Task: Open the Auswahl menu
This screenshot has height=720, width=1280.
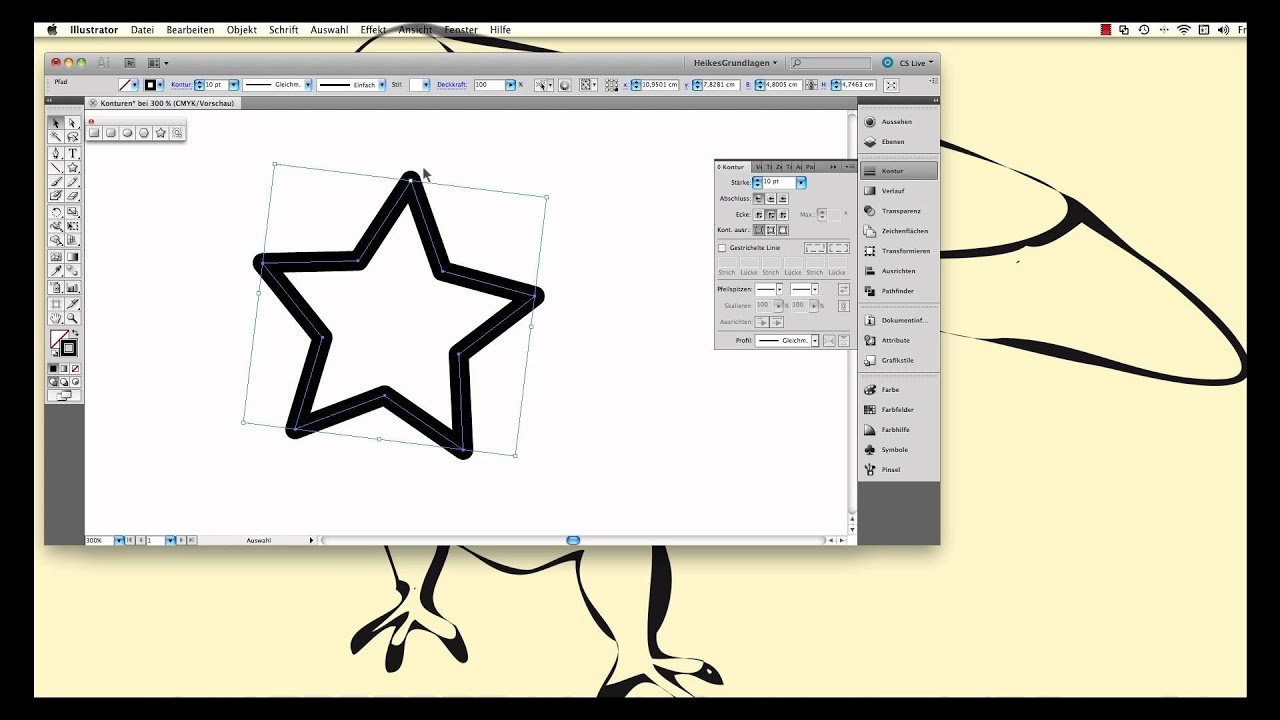Action: [x=329, y=30]
